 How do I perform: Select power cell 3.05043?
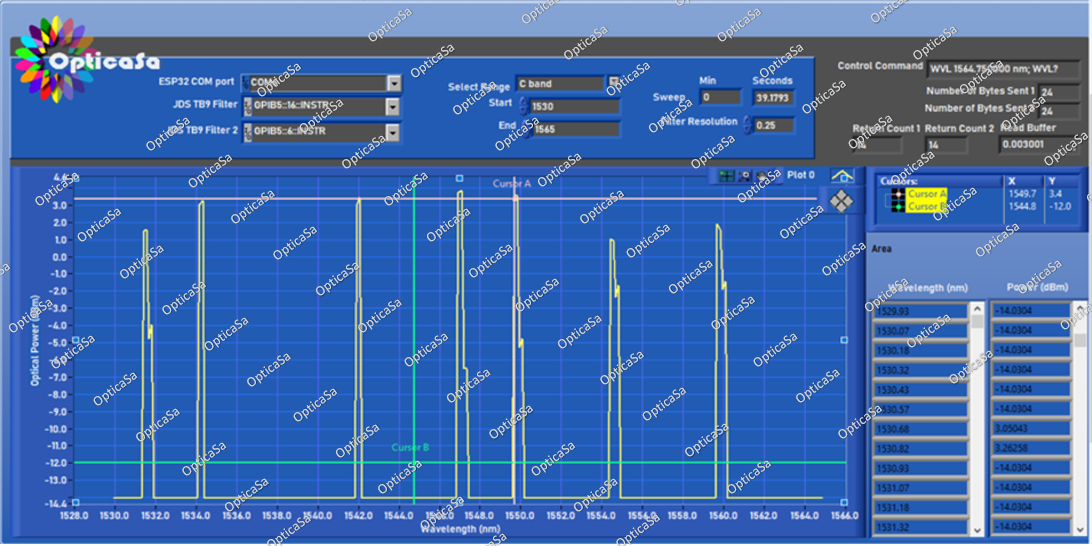point(1030,428)
